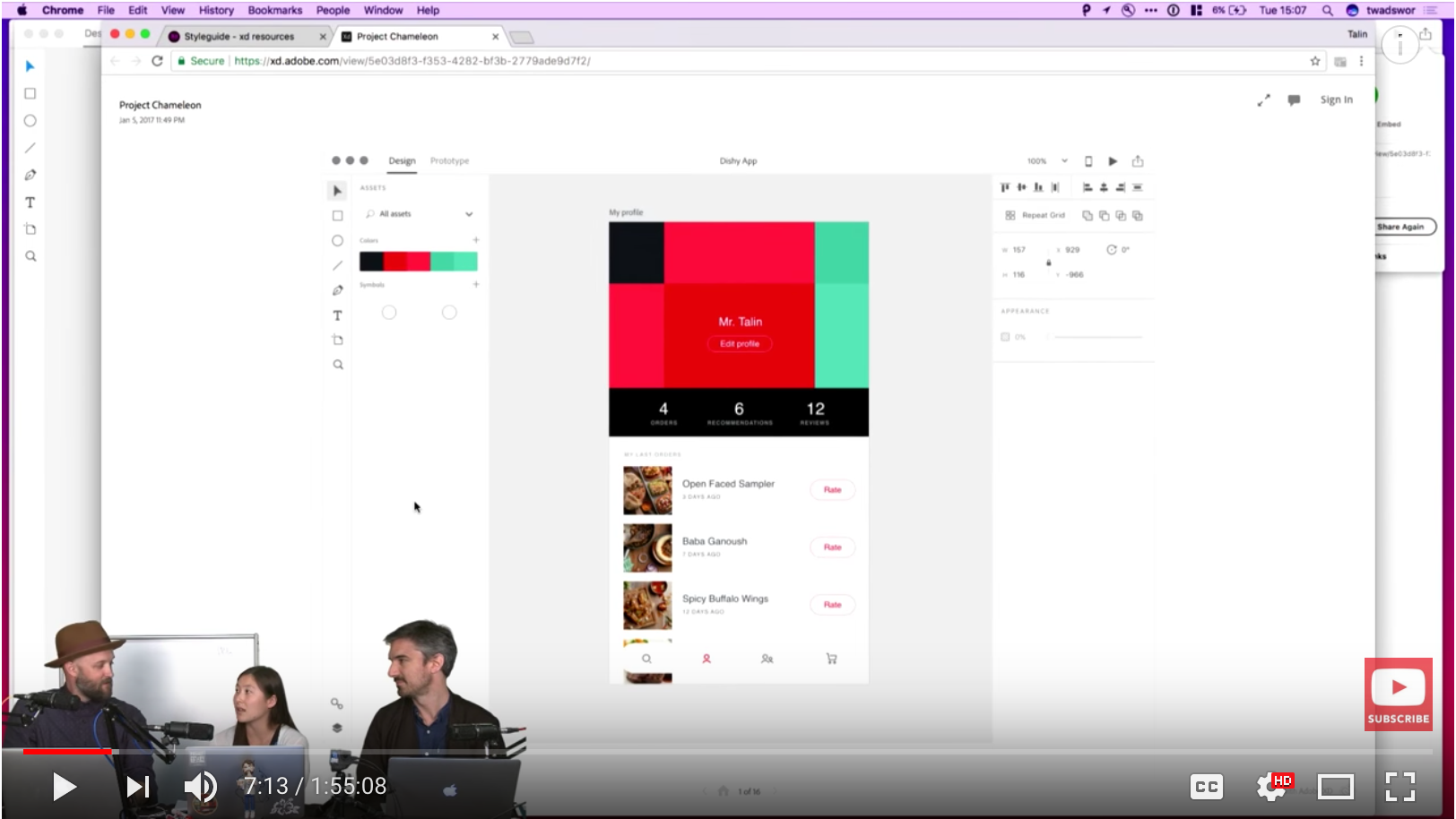The width and height of the screenshot is (1456, 819).
Task: Click the zoom tool in the Dishy App toolbar
Action: point(338,365)
